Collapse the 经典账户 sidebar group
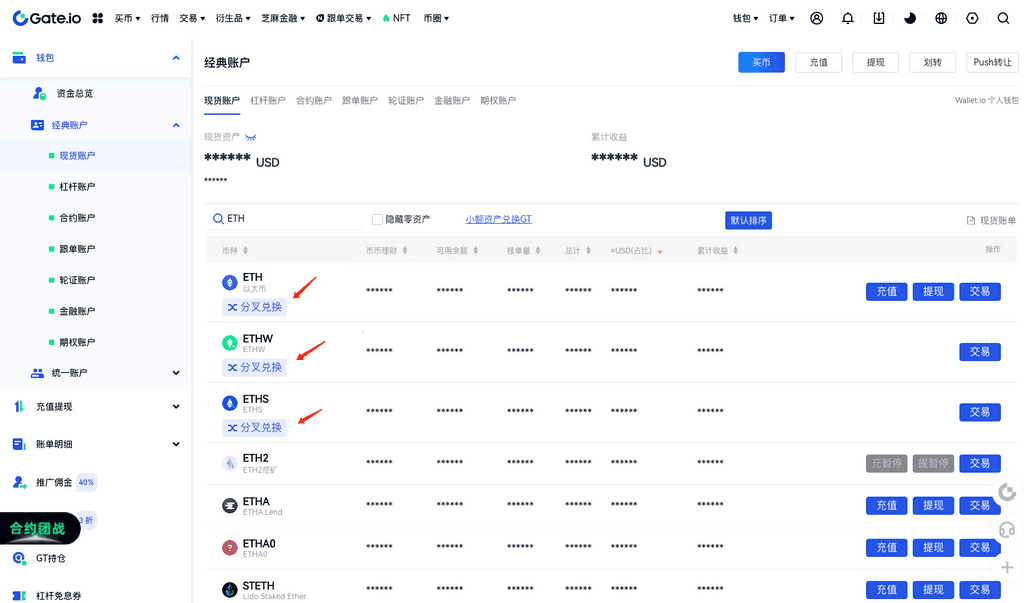This screenshot has height=603, width=1024. point(176,125)
